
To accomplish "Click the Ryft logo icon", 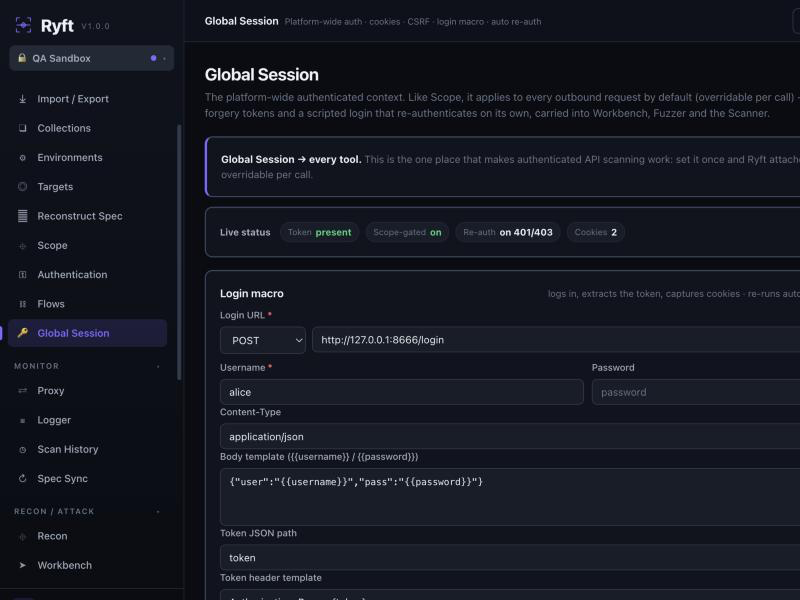I will coord(23,25).
